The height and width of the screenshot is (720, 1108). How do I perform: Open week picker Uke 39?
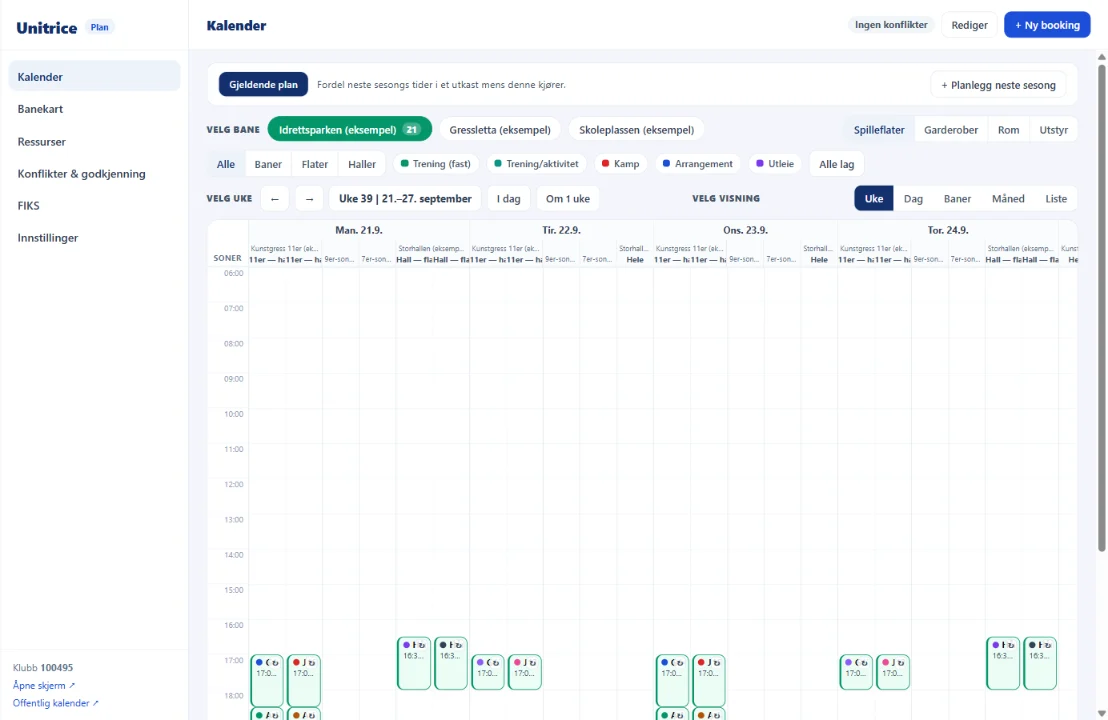pos(405,199)
